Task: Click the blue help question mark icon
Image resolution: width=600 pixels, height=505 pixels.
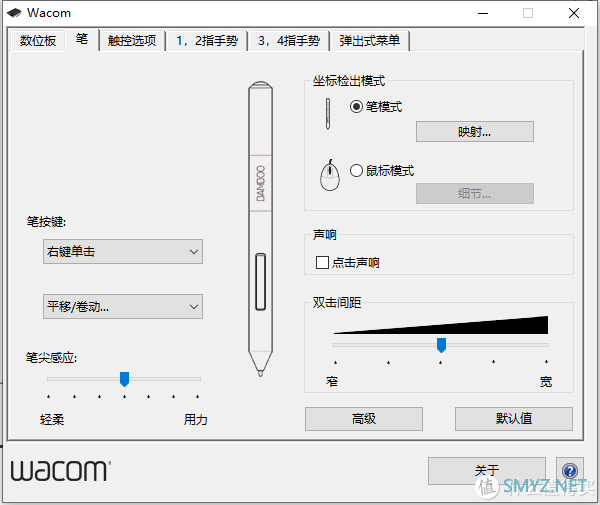Action: (x=569, y=471)
